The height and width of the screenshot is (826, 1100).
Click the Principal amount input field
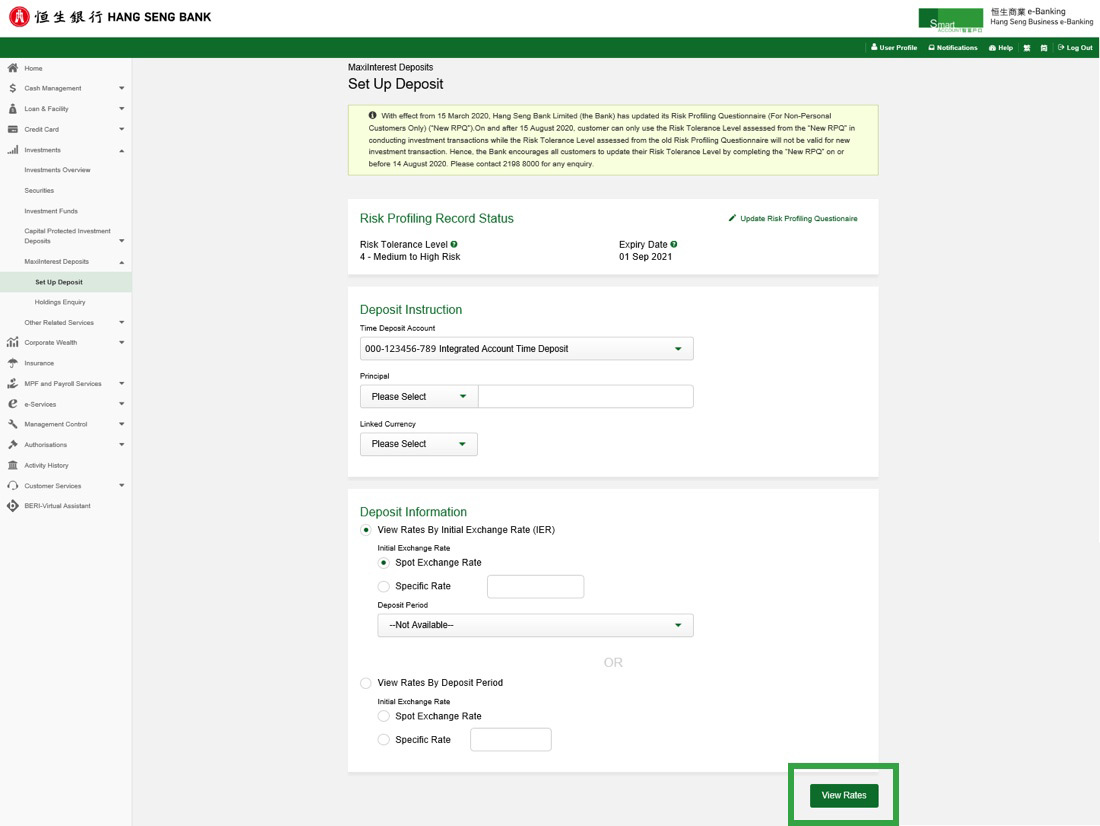click(x=585, y=397)
